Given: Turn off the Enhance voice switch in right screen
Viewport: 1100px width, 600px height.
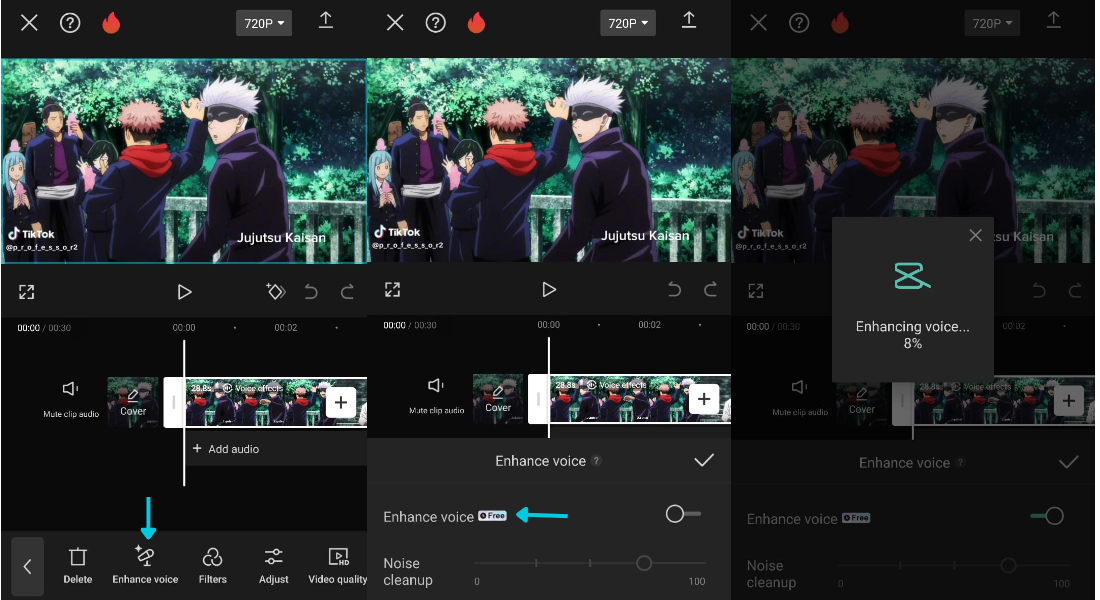Looking at the screenshot, I should [1047, 516].
